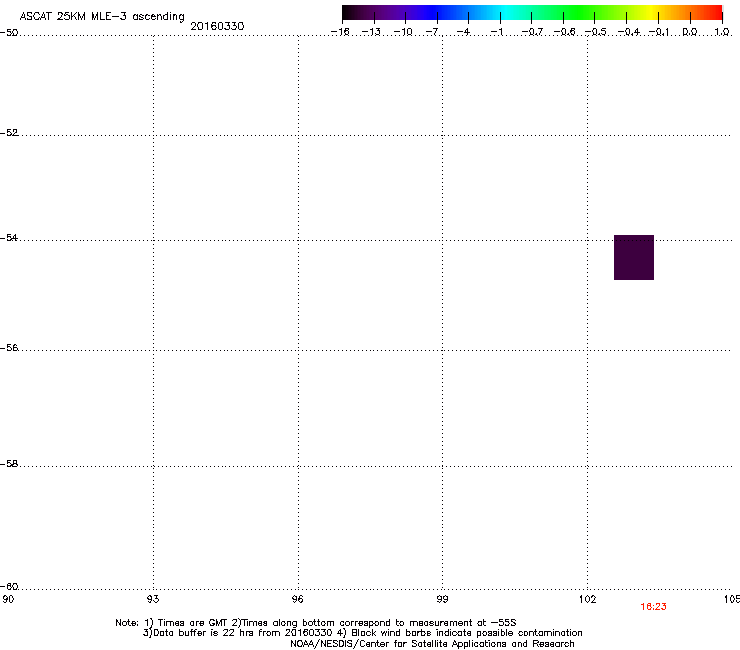Click the color scale value -0.7
Screen dimensions: 740x650
[532, 32]
